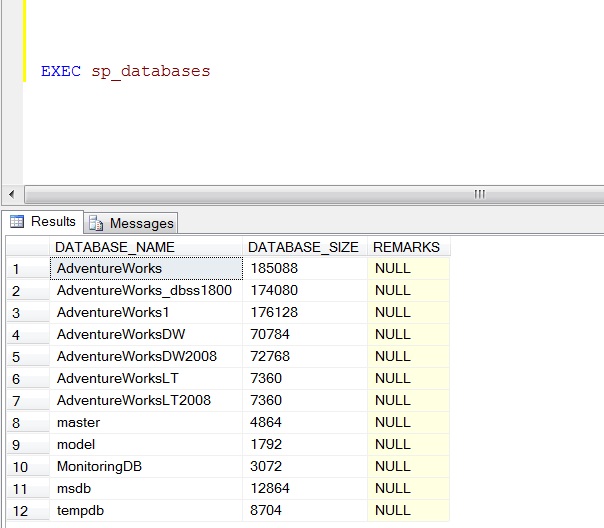The width and height of the screenshot is (604, 528).
Task: Select the master database cell
Action: click(x=146, y=422)
